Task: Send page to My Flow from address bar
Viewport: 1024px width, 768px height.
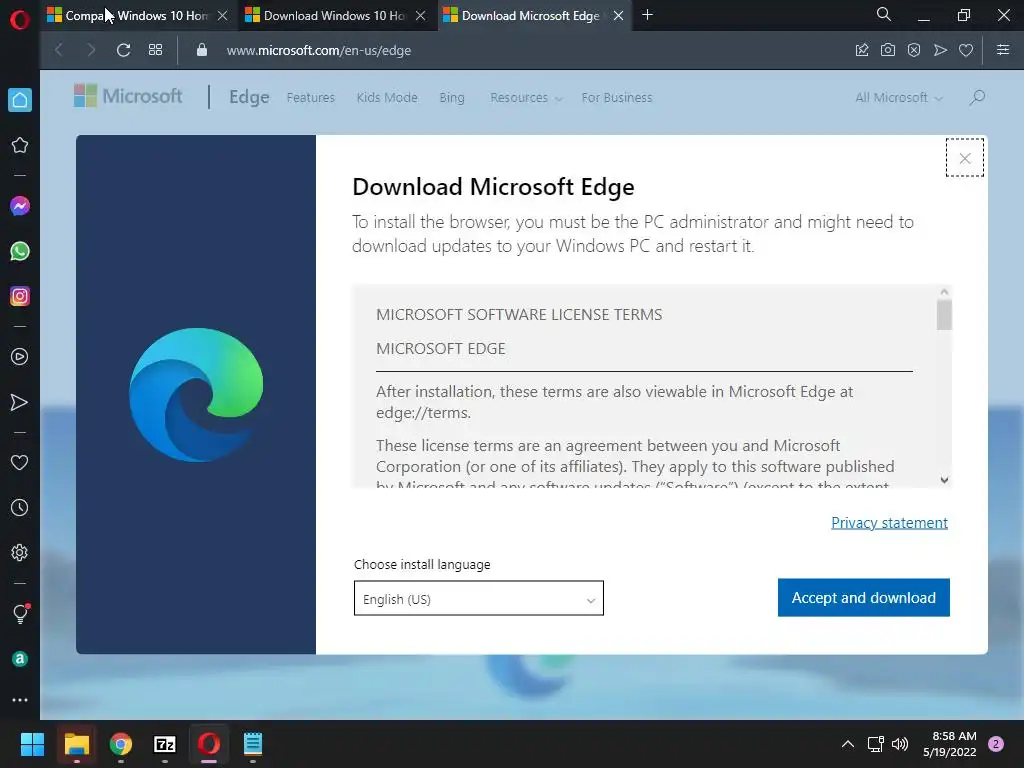Action: pyautogui.click(x=940, y=50)
